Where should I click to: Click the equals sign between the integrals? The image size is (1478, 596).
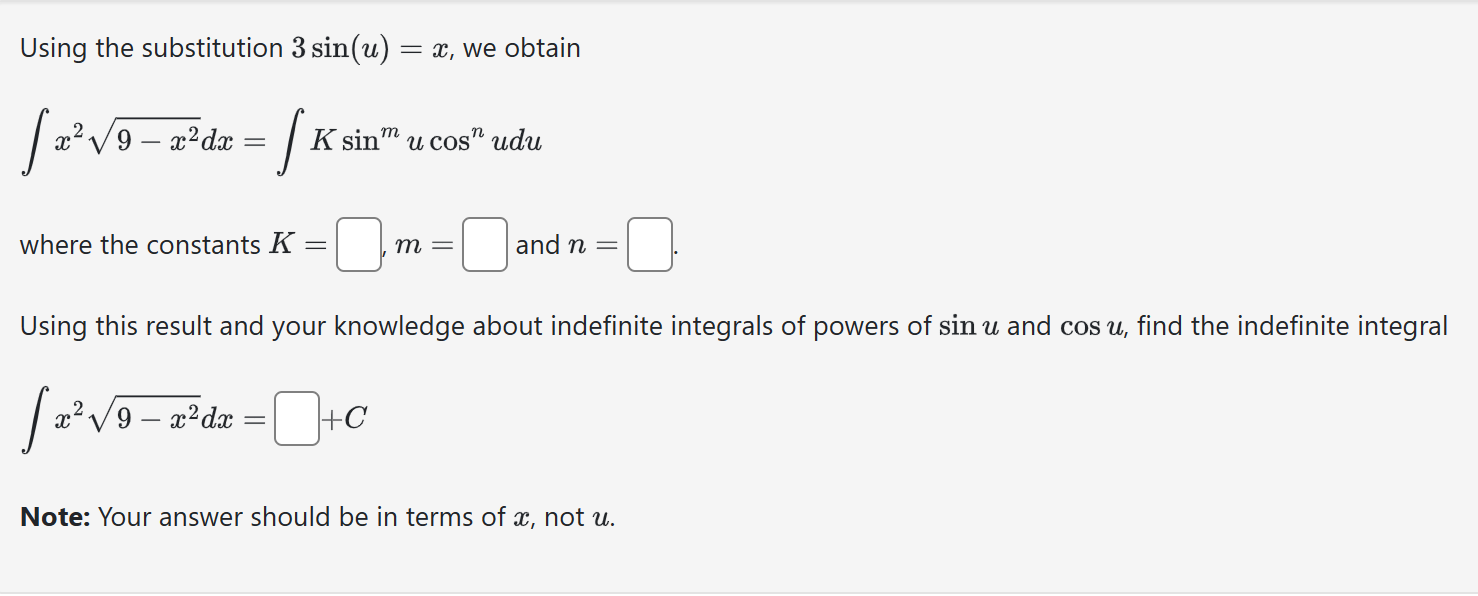click(x=253, y=140)
